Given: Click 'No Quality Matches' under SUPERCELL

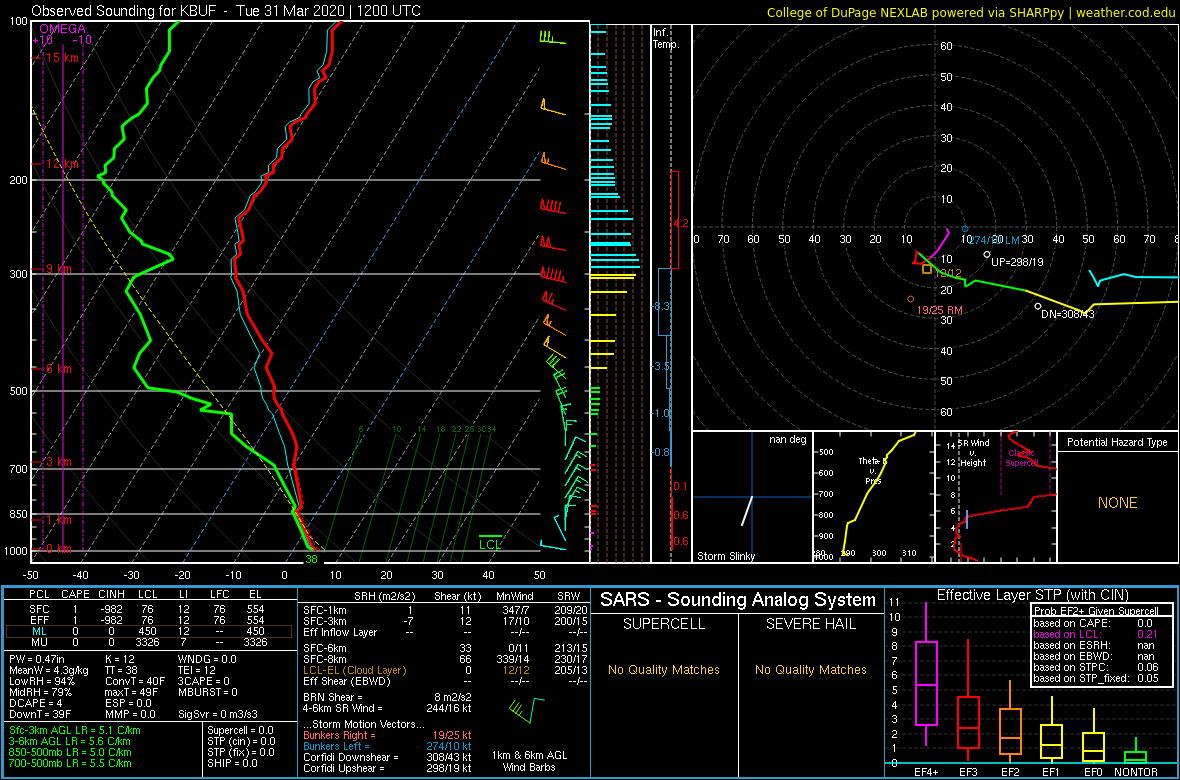Looking at the screenshot, I should 663,669.
